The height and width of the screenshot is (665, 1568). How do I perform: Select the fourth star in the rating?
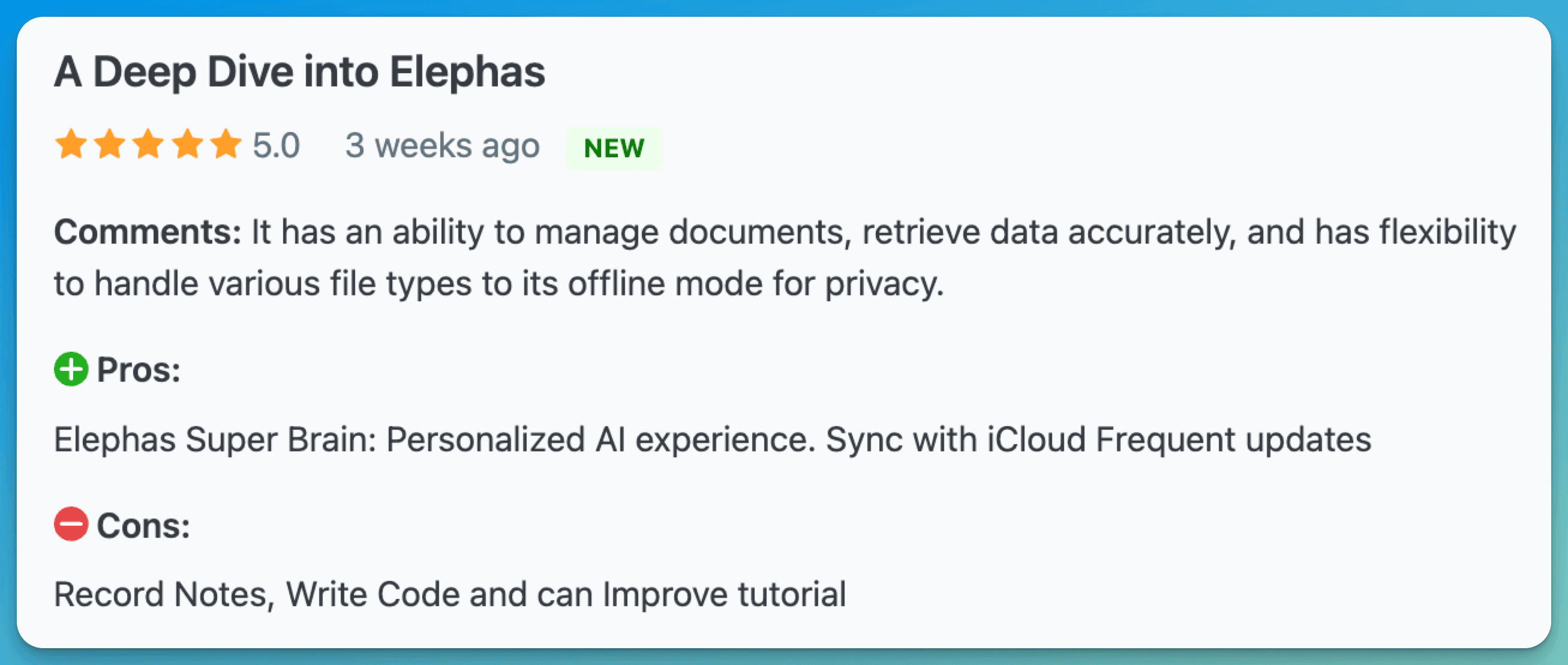pos(188,145)
